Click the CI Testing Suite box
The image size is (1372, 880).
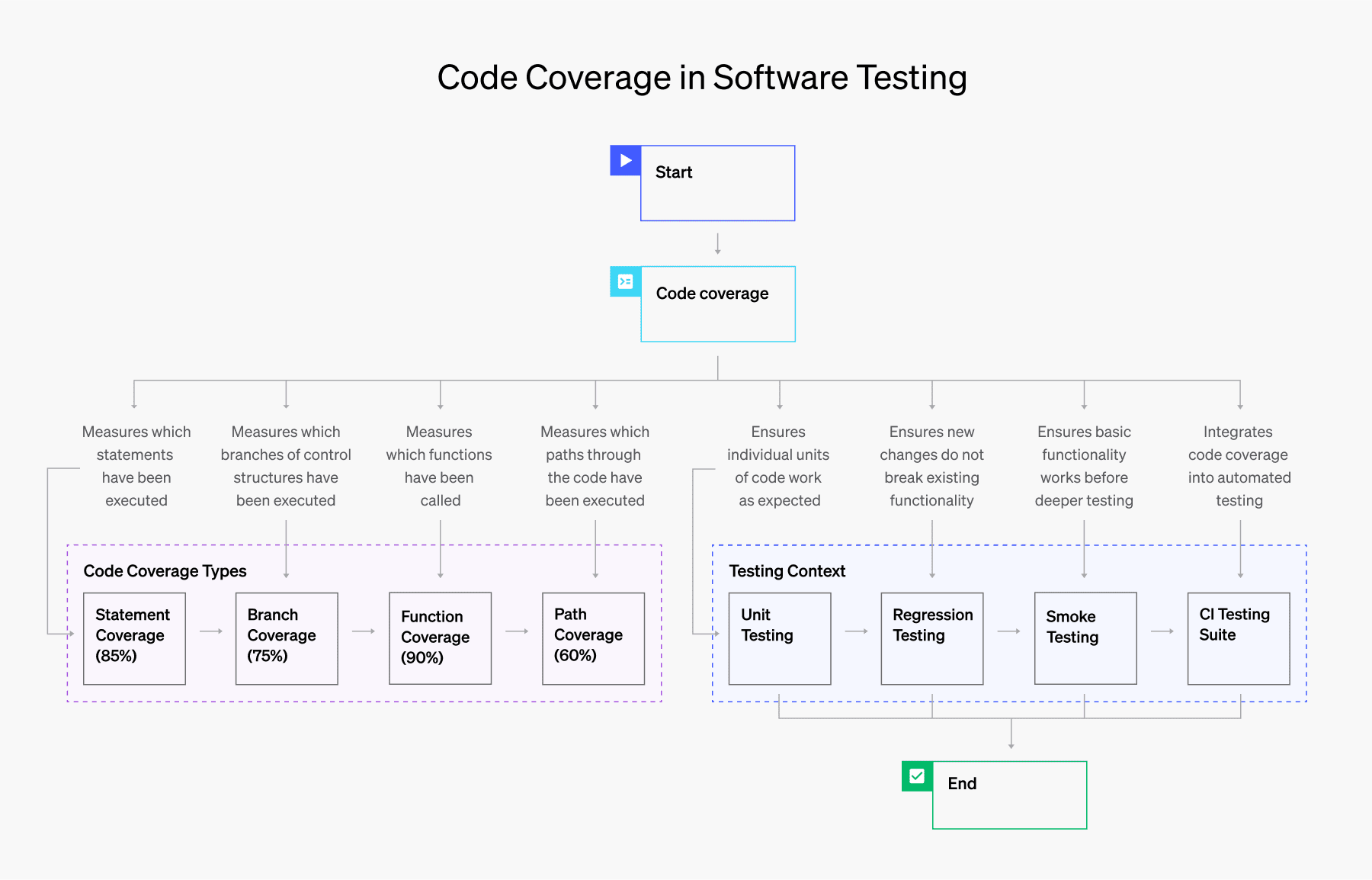[1239, 638]
